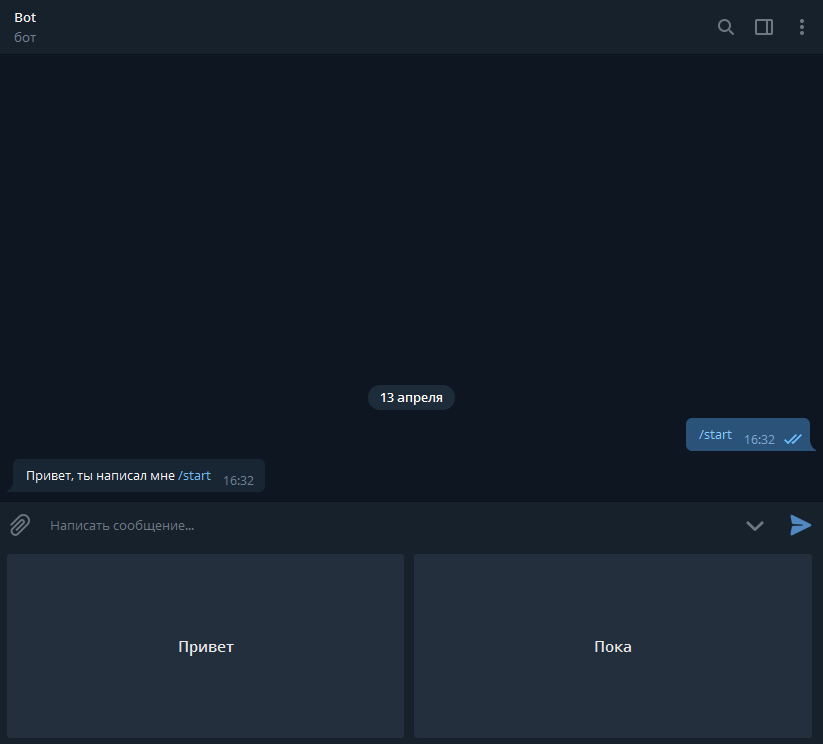Click the /start link in the bot's reply
The width and height of the screenshot is (823, 744).
195,475
